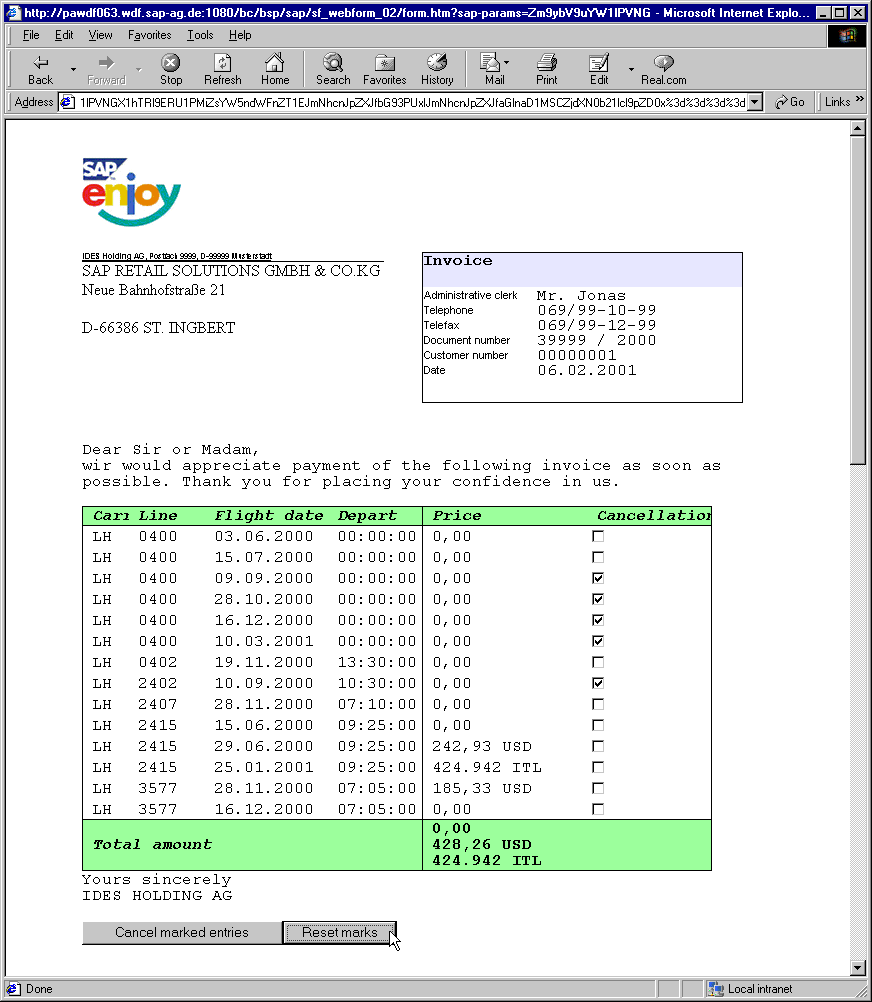Screen dimensions: 872x1002
Task: Check cancellation for 242,93 USD flight
Action: pyautogui.click(x=598, y=746)
